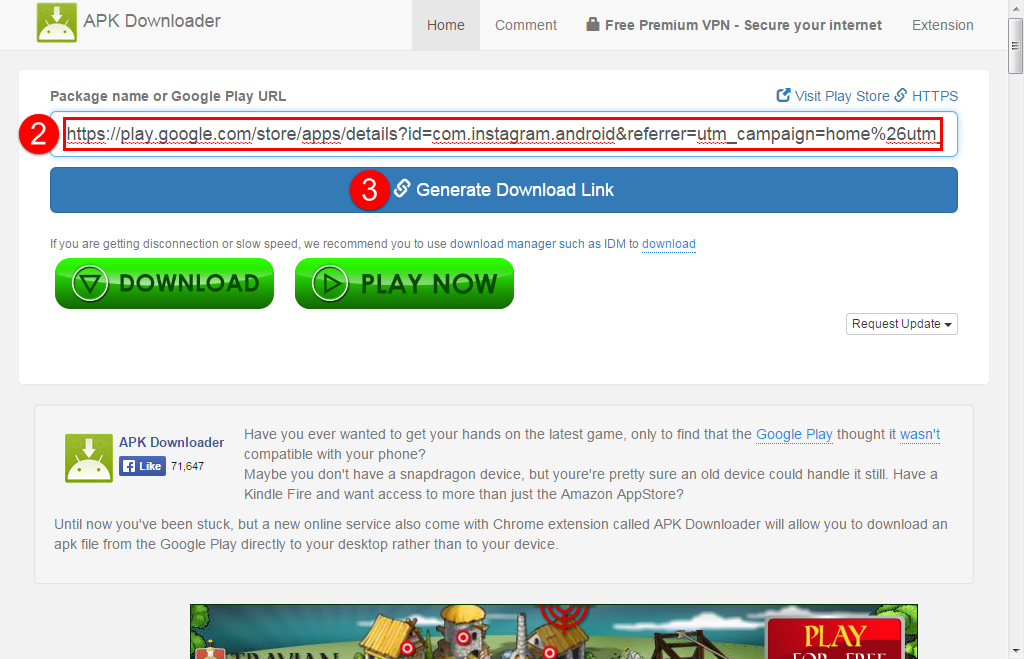Click the APK Downloader site title text
The image size is (1024, 659).
pyautogui.click(x=152, y=21)
